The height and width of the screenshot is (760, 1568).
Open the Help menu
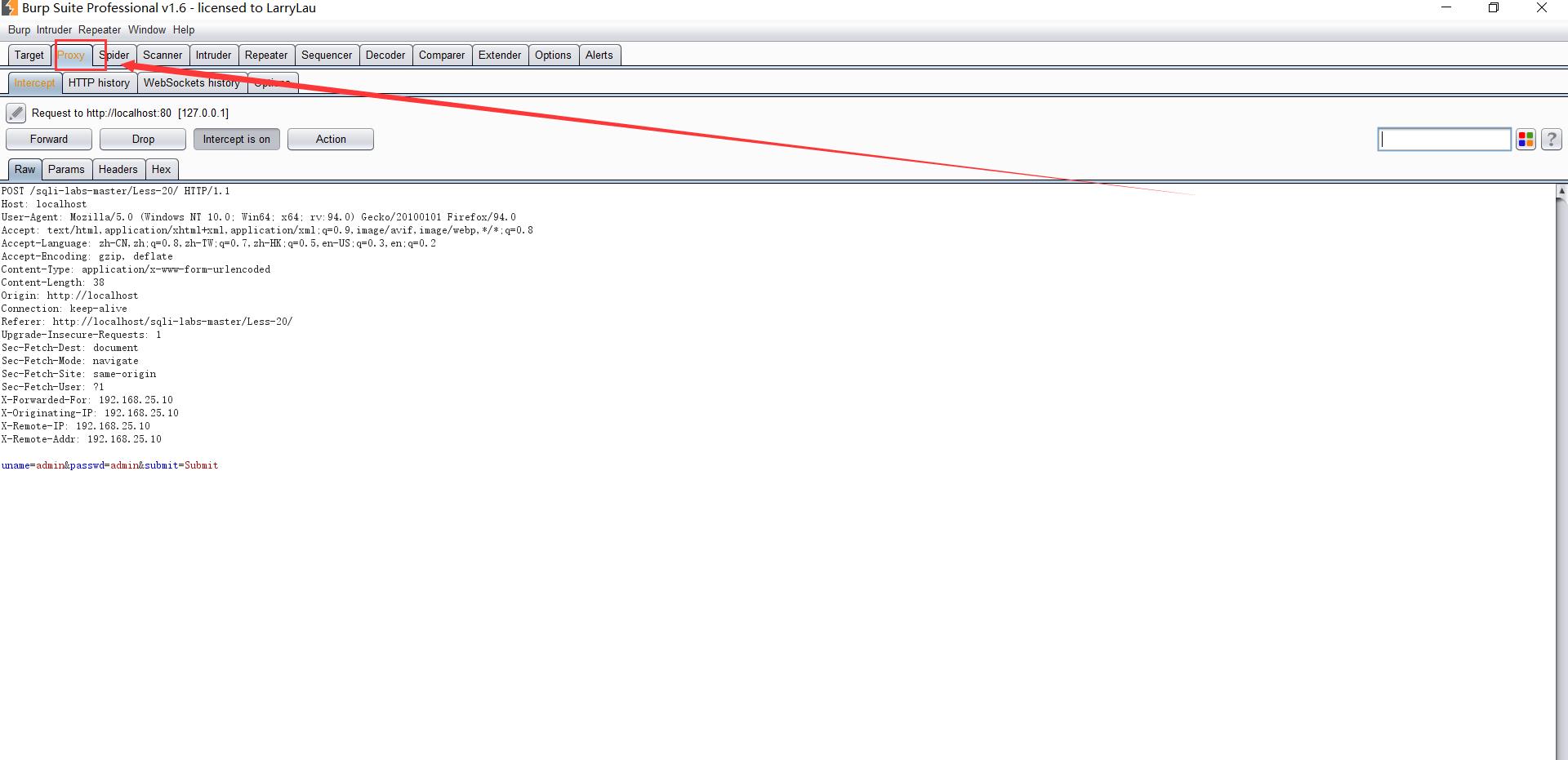[x=184, y=30]
